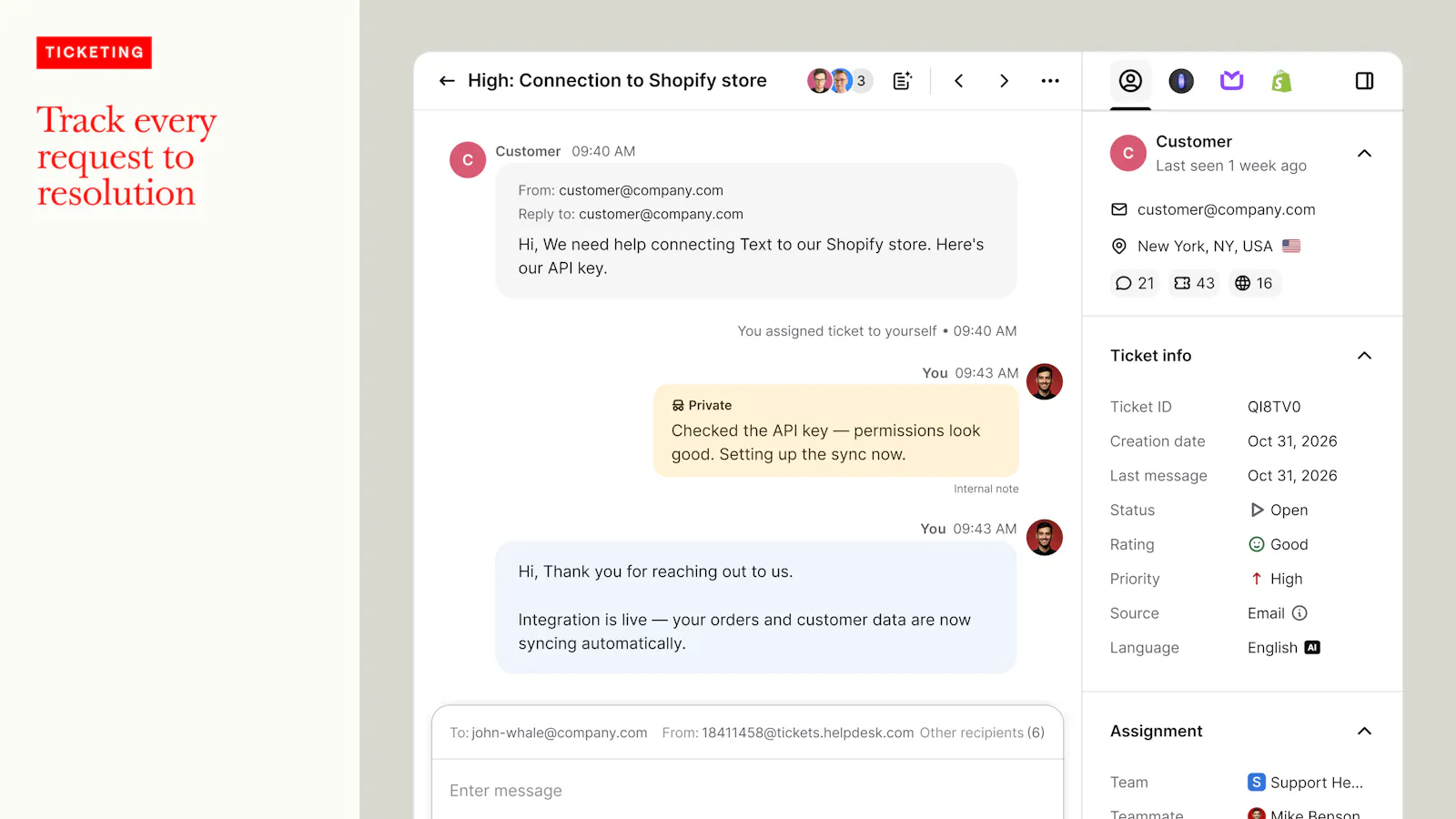The height and width of the screenshot is (819, 1456).
Task: Click the Open status play icon
Action: pyautogui.click(x=1257, y=511)
